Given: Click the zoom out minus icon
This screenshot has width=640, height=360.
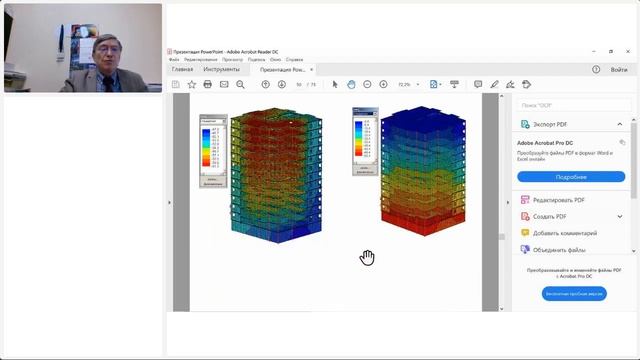Looking at the screenshot, I should click(367, 84).
